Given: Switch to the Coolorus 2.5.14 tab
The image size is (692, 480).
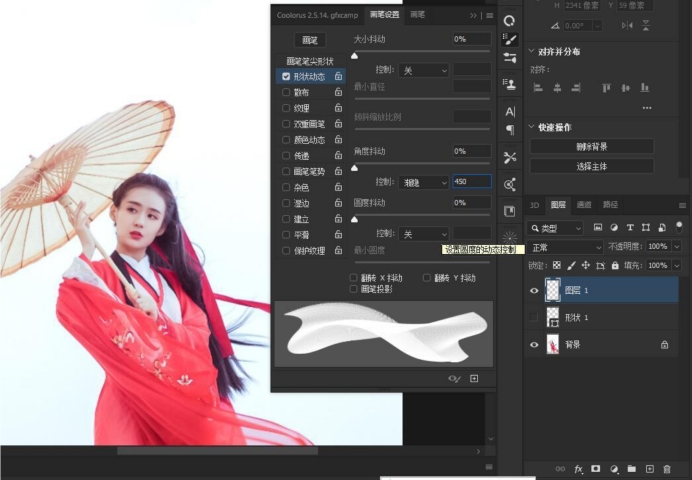Looking at the screenshot, I should [x=317, y=15].
